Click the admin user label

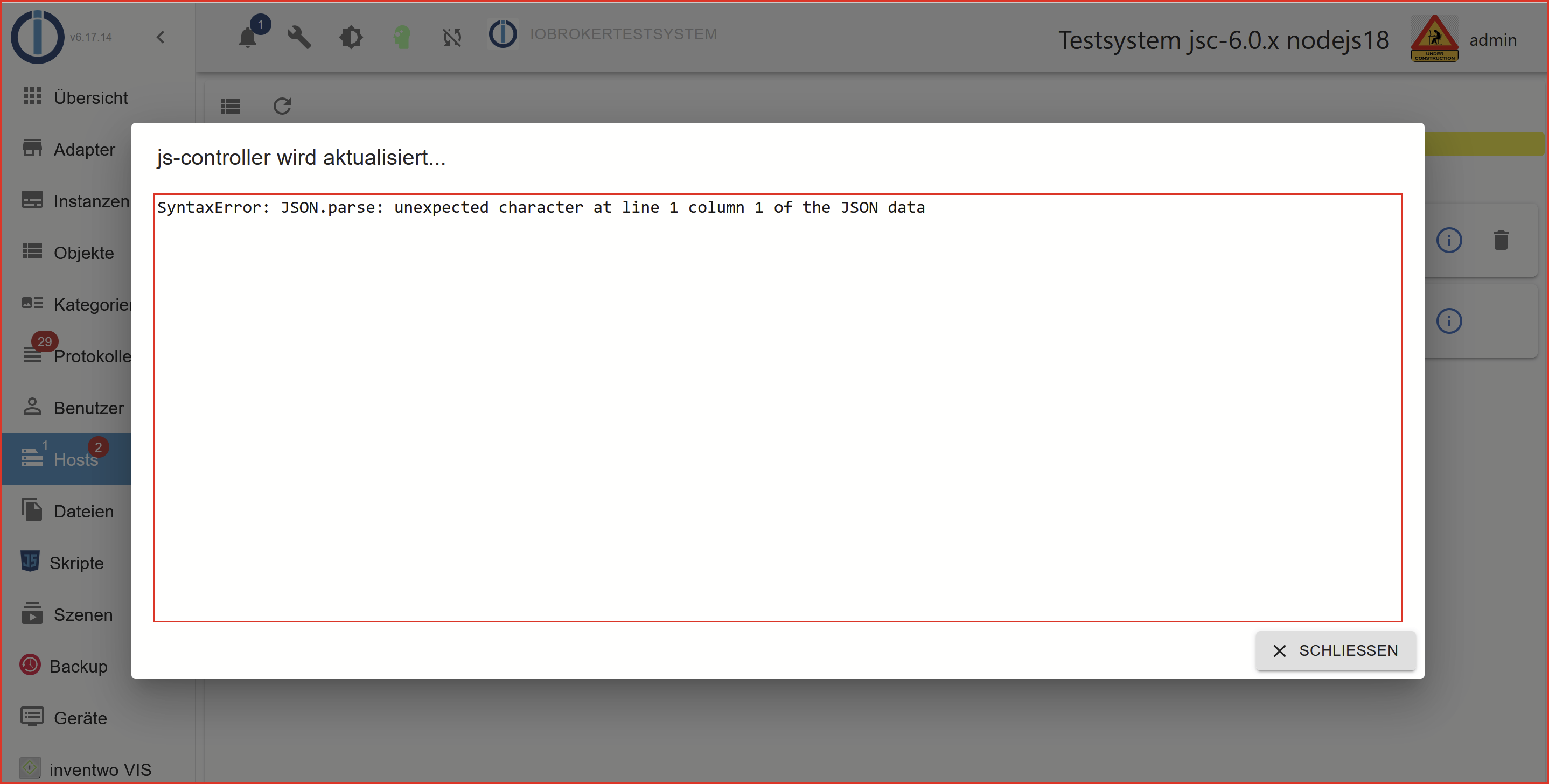[x=1492, y=40]
